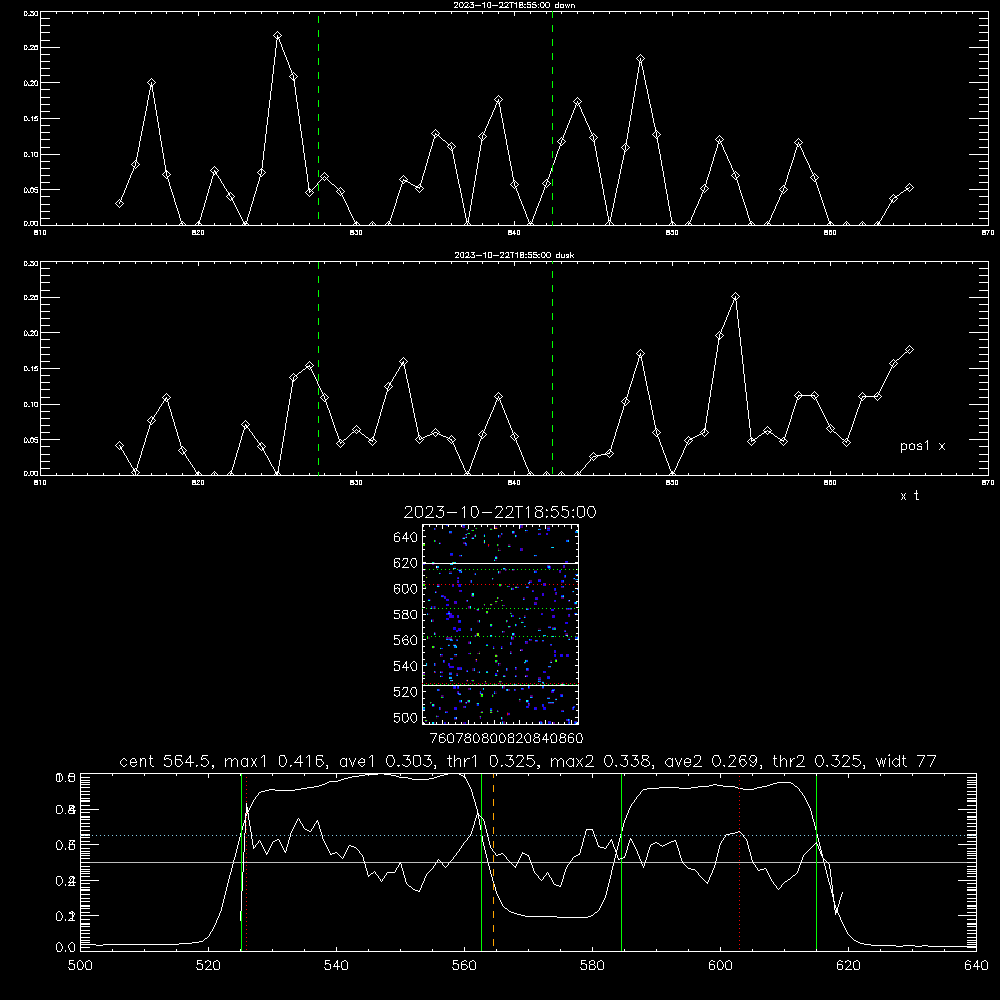Viewport: 1000px width, 1000px height.
Task: Click 'widt 77' in the statistics line
Action: [x=906, y=761]
